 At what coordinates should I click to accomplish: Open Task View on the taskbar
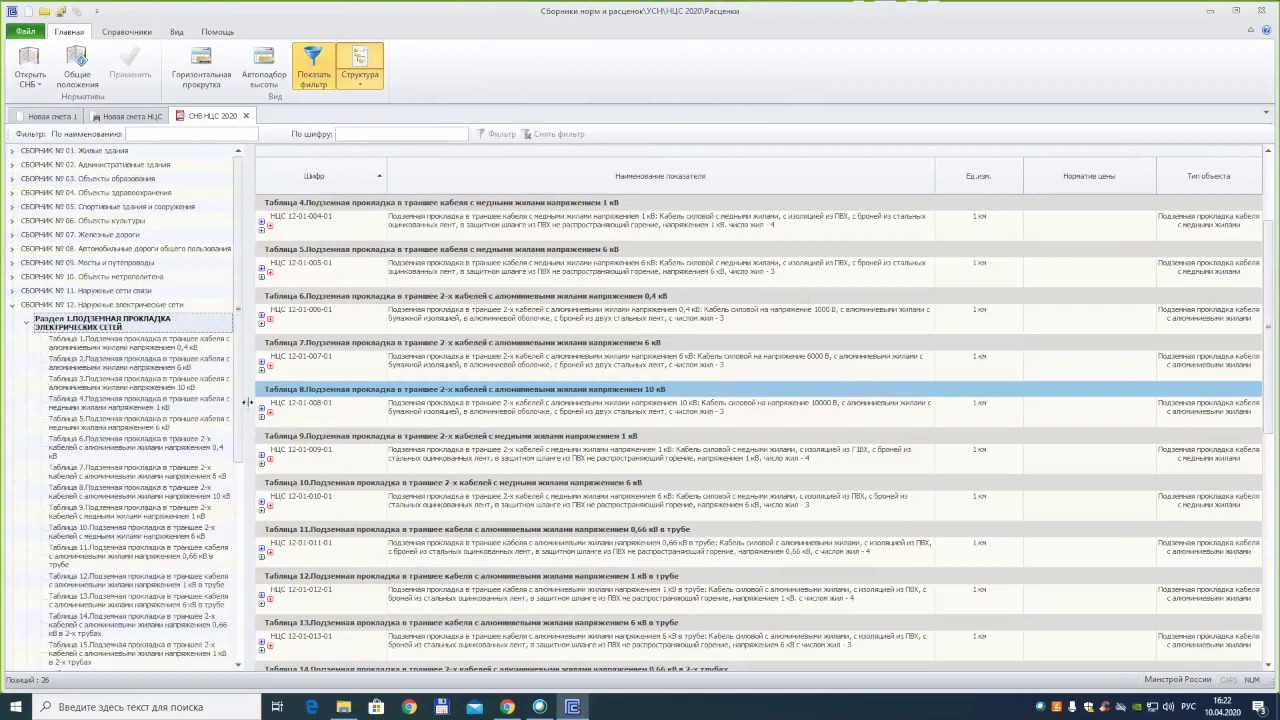tap(277, 707)
